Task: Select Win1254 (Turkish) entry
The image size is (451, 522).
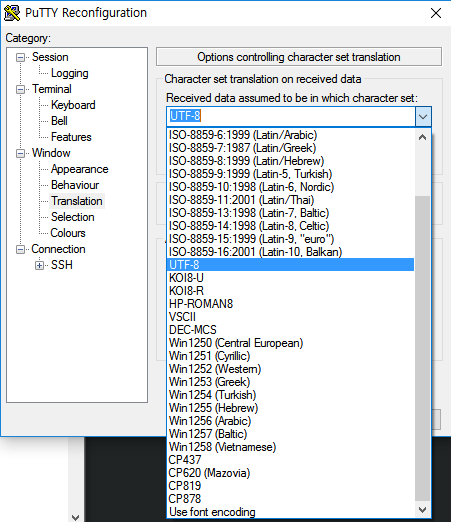Action: pyautogui.click(x=290, y=395)
